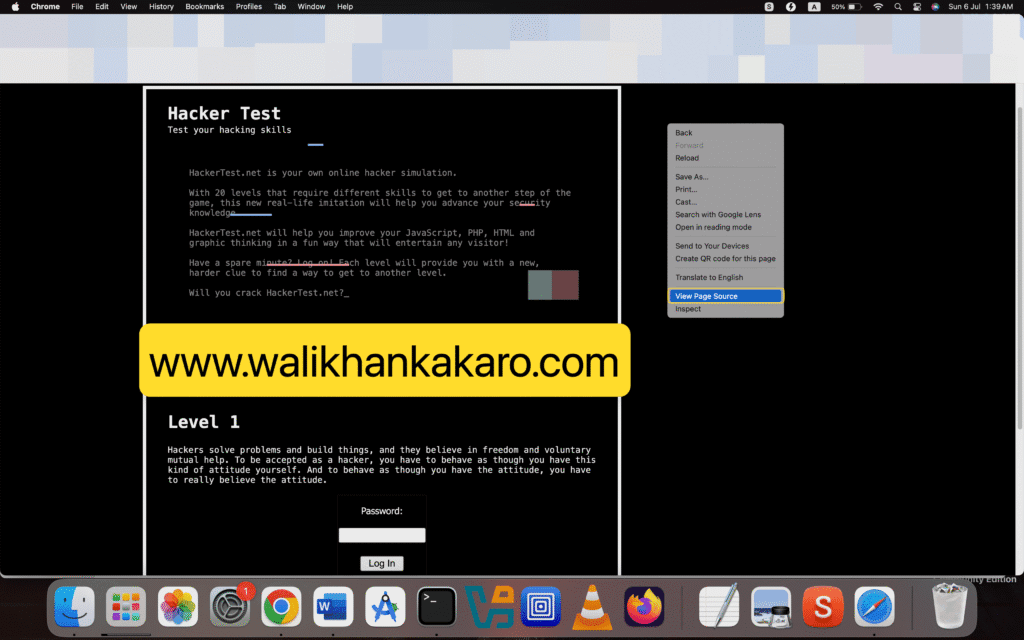This screenshot has height=640, width=1024.
Task: Choose Reload in the context menu
Action: tap(725, 158)
